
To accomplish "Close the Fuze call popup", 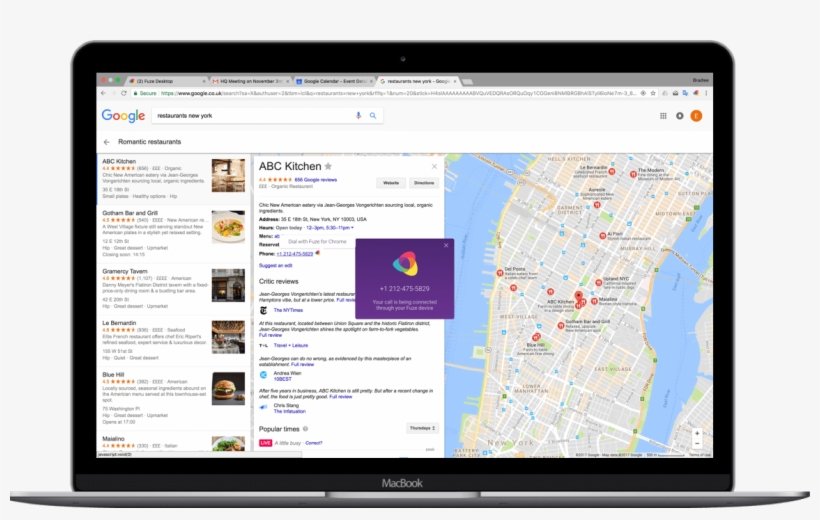I will tap(446, 244).
